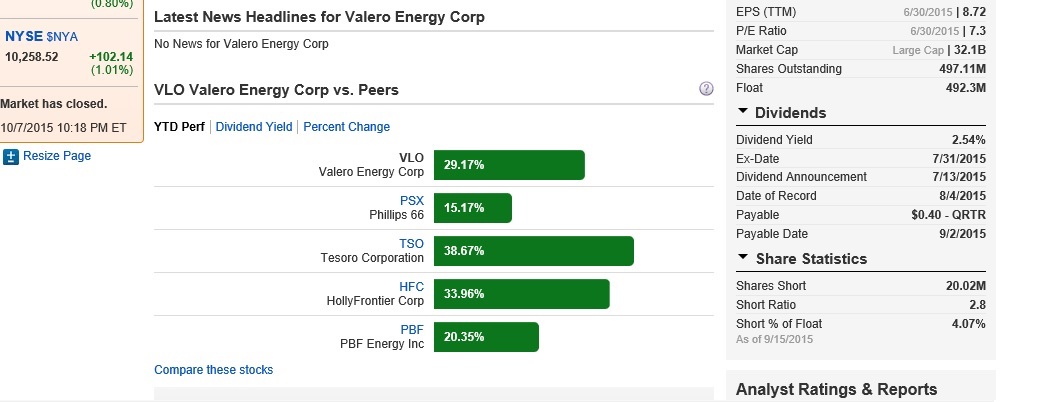Click the Phillips 66 15.17% bar
The width and height of the screenshot is (1050, 402).
point(472,208)
